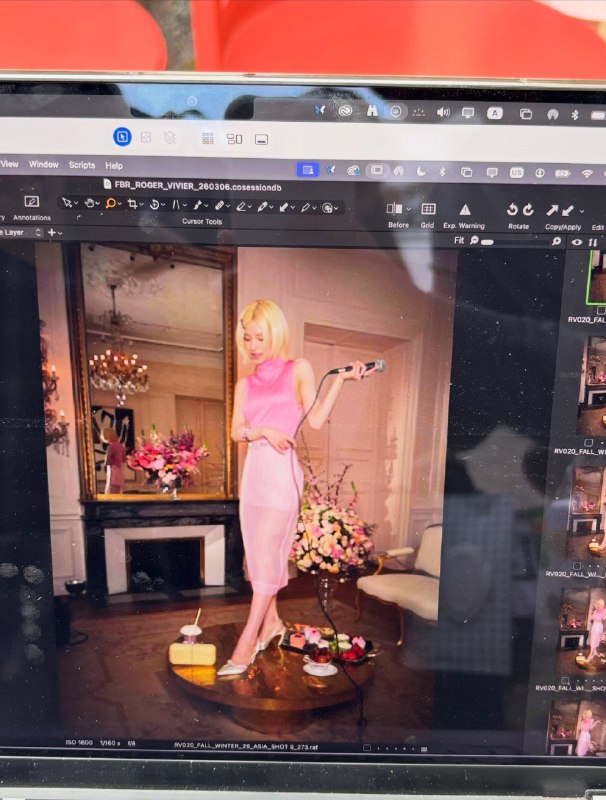The image size is (606, 800).
Task: Open Creative Cloud icon in top menu bar
Action: [x=345, y=110]
